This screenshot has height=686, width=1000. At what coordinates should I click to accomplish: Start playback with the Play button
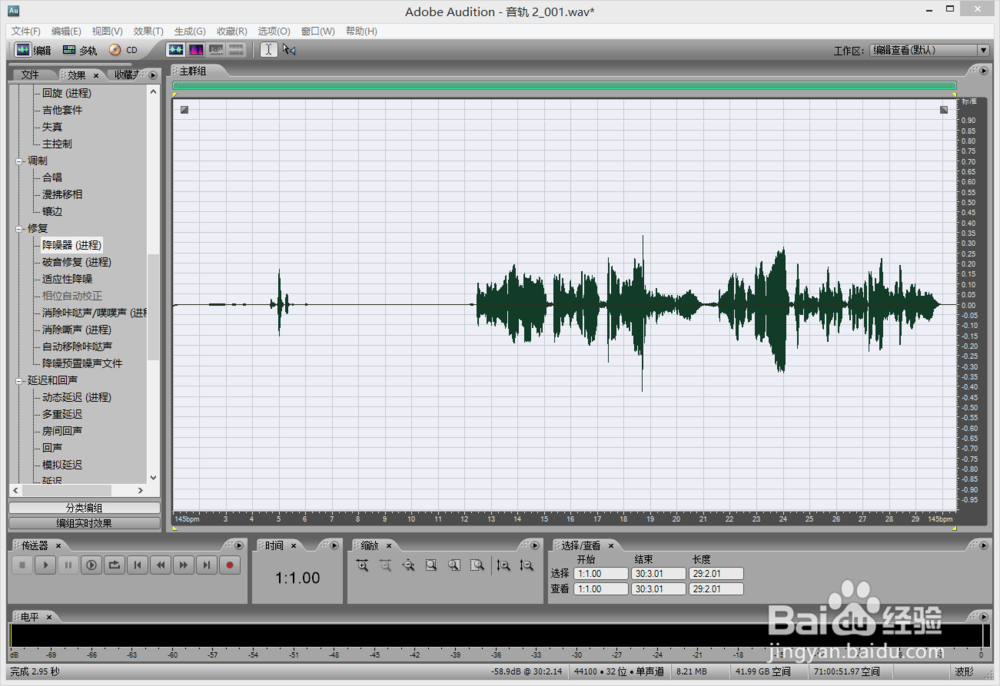tap(45, 565)
